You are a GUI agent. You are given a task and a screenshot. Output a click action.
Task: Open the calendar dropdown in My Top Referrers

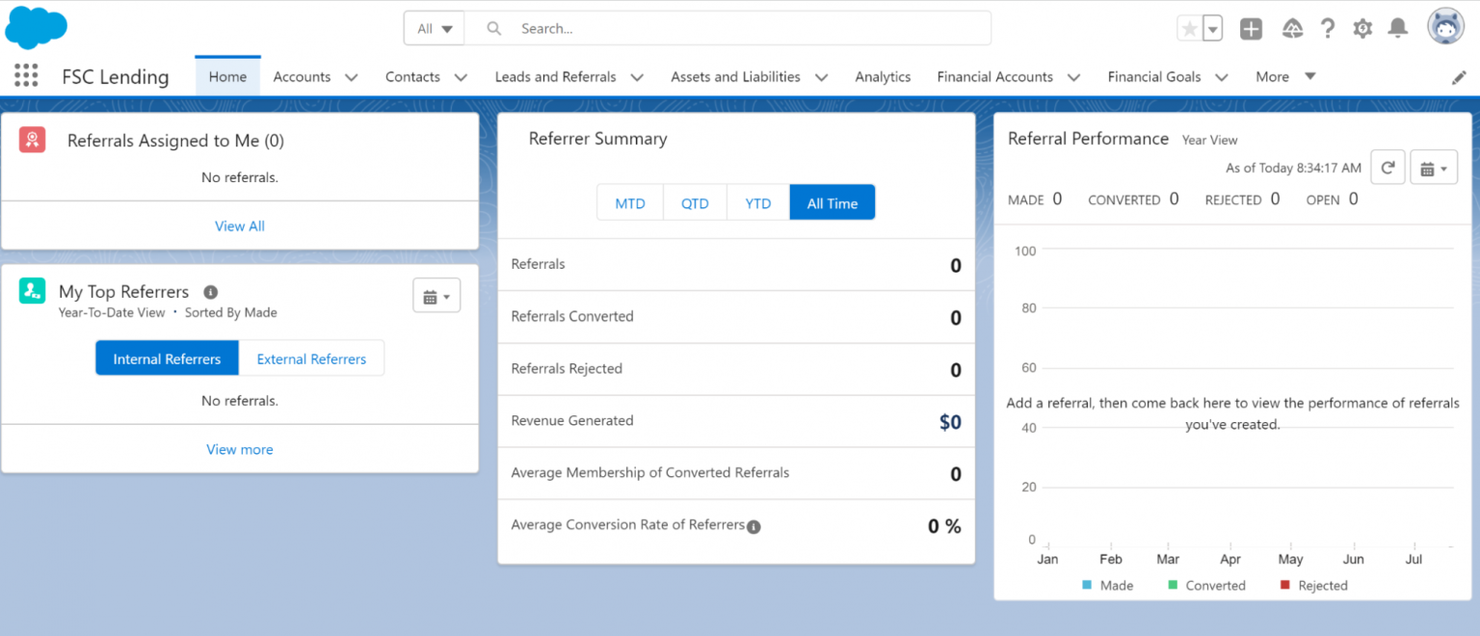[437, 295]
